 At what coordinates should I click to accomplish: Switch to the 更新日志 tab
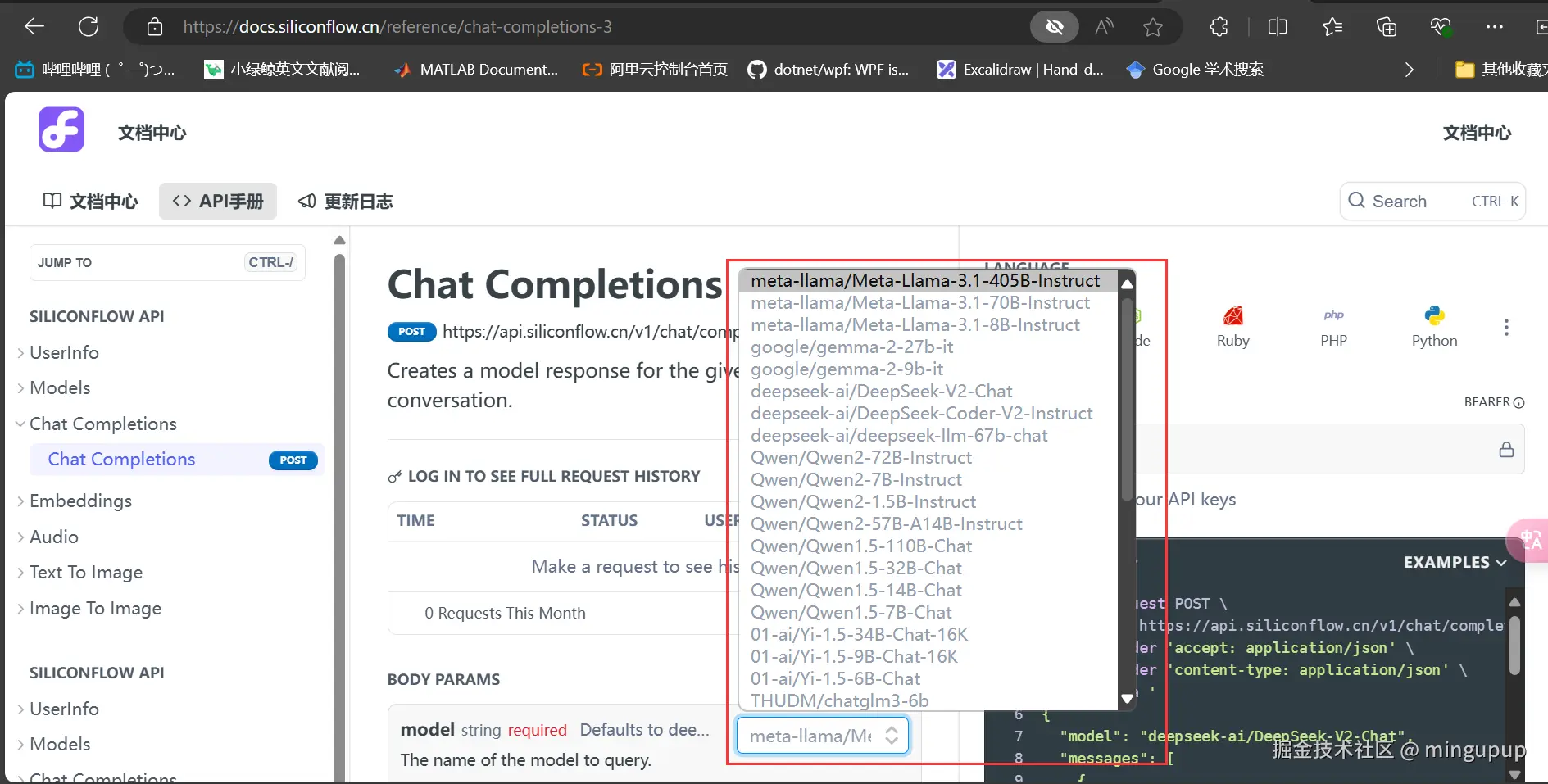point(346,202)
